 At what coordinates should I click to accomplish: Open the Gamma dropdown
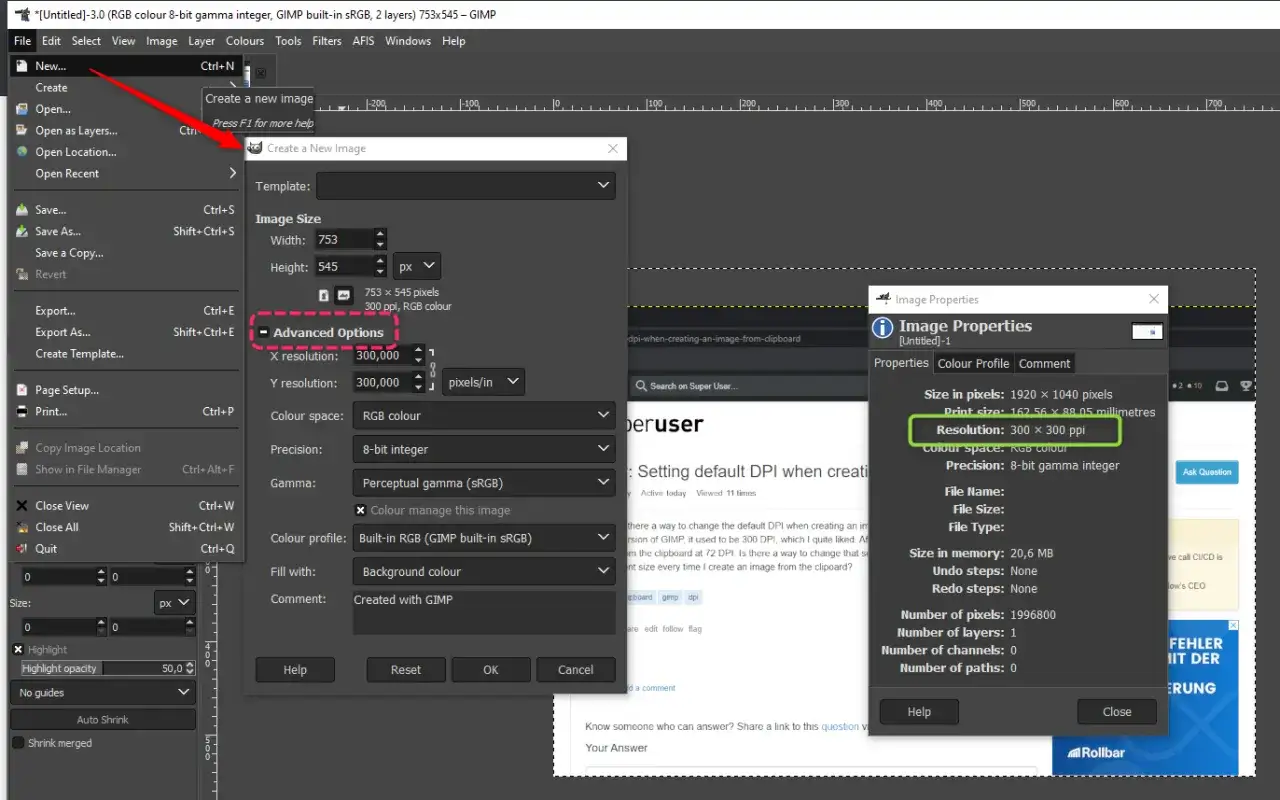coord(483,483)
